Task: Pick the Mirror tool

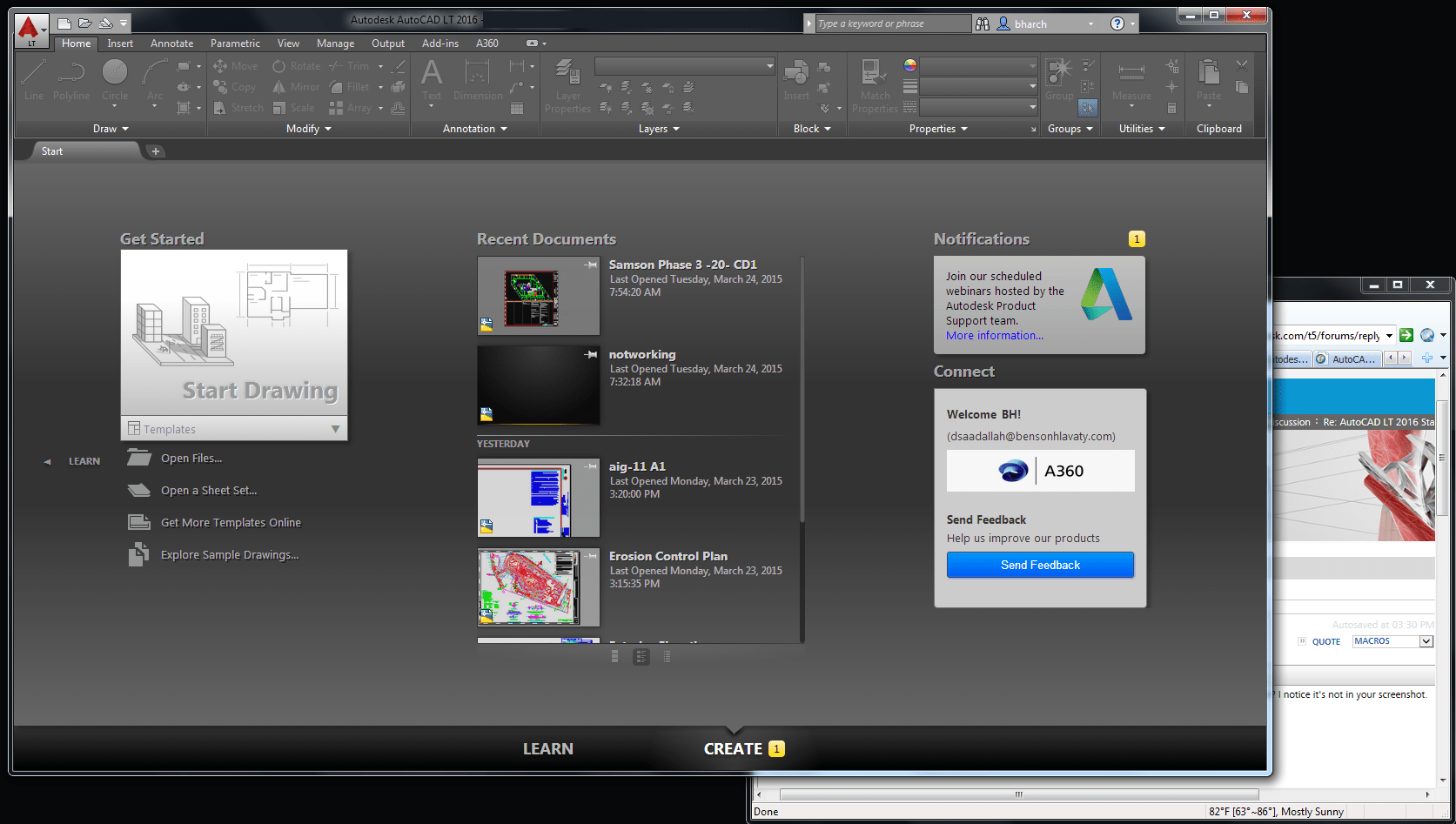Action: click(x=296, y=87)
